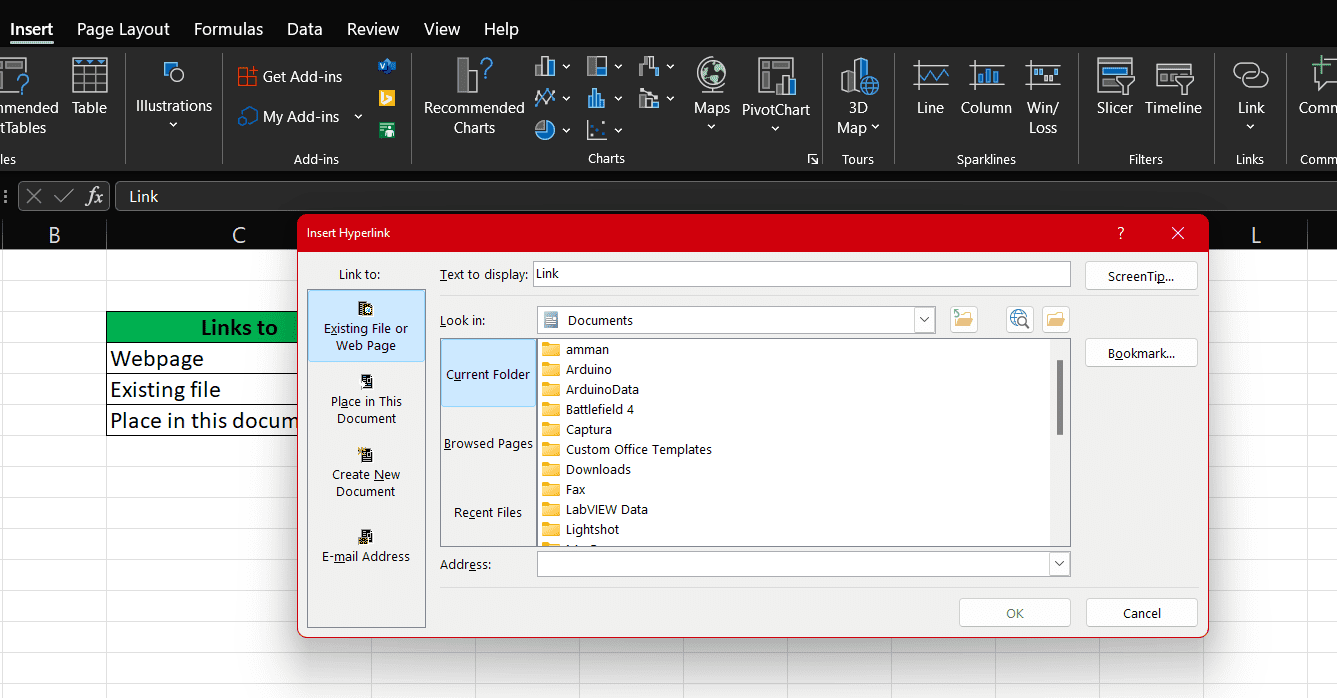
Task: Click the Bookmark button
Action: tap(1141, 353)
